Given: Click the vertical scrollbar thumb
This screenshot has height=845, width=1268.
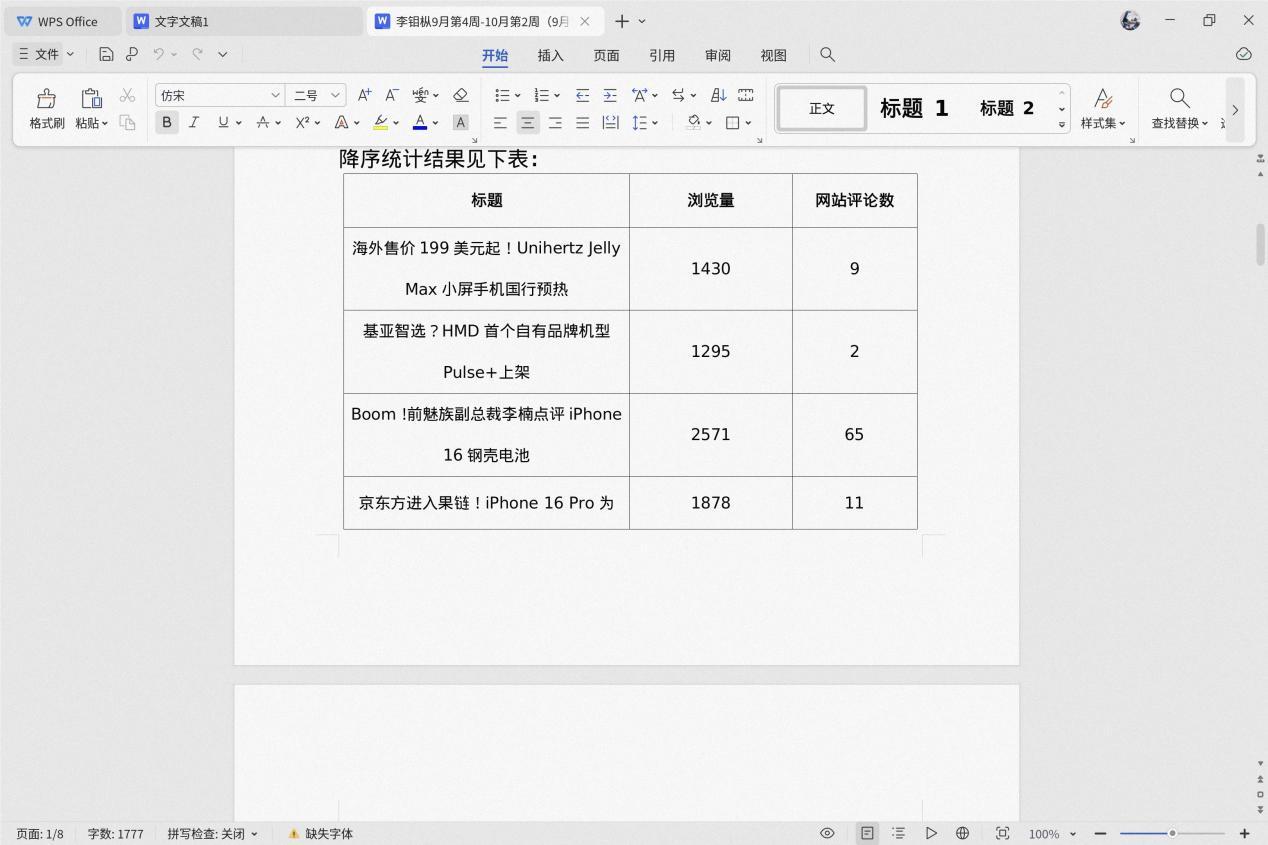Looking at the screenshot, I should [x=1261, y=244].
